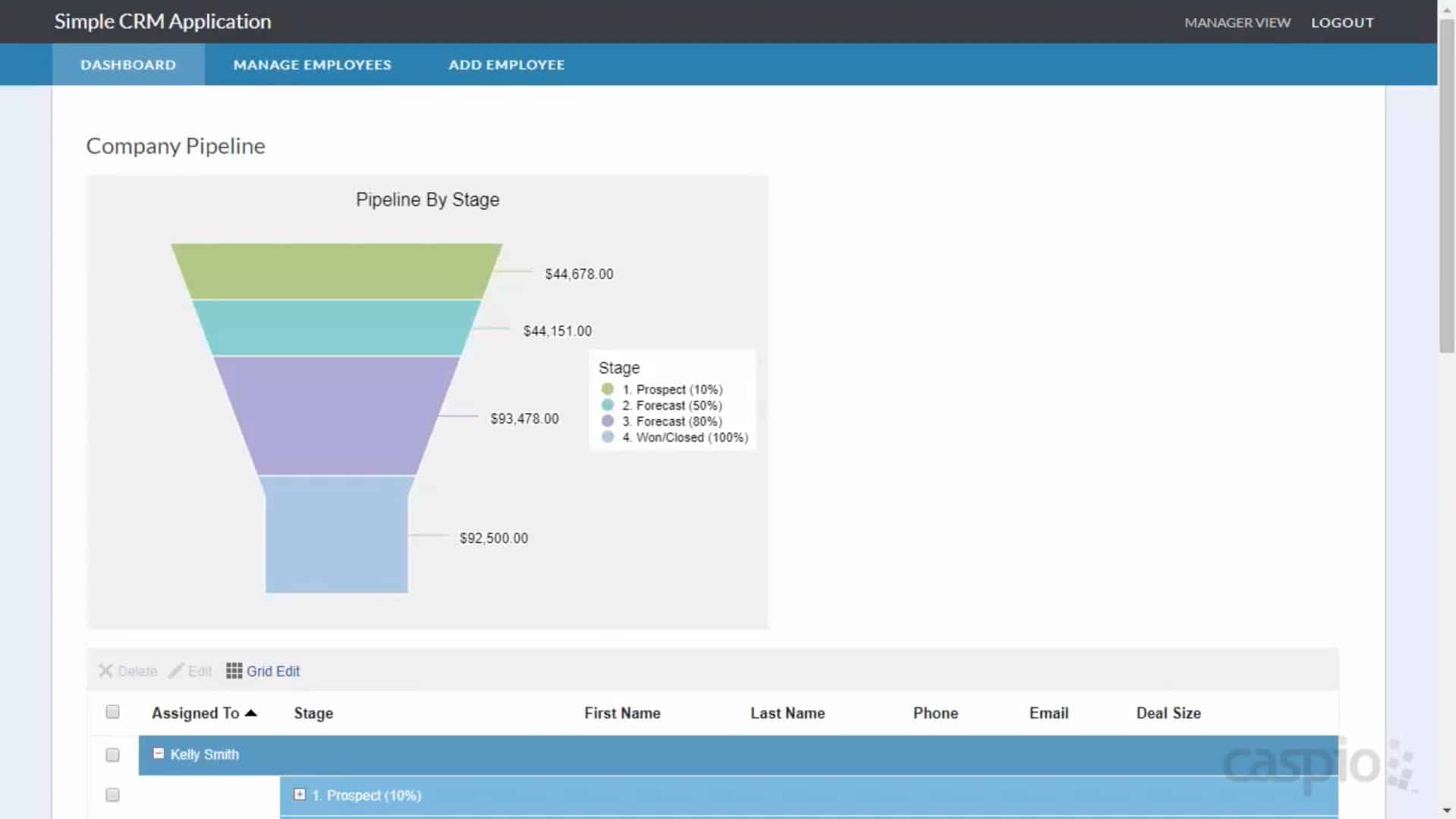Image resolution: width=1456 pixels, height=819 pixels.
Task: Click the purple Forecast (80%) funnel segment
Action: (x=336, y=415)
